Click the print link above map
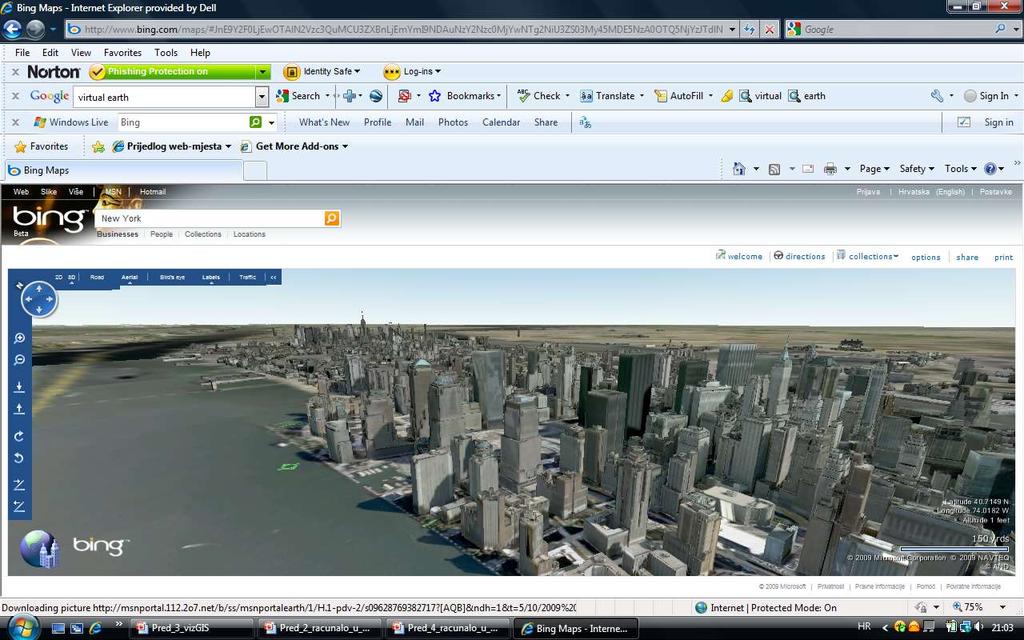1024x640 pixels. pos(1004,257)
